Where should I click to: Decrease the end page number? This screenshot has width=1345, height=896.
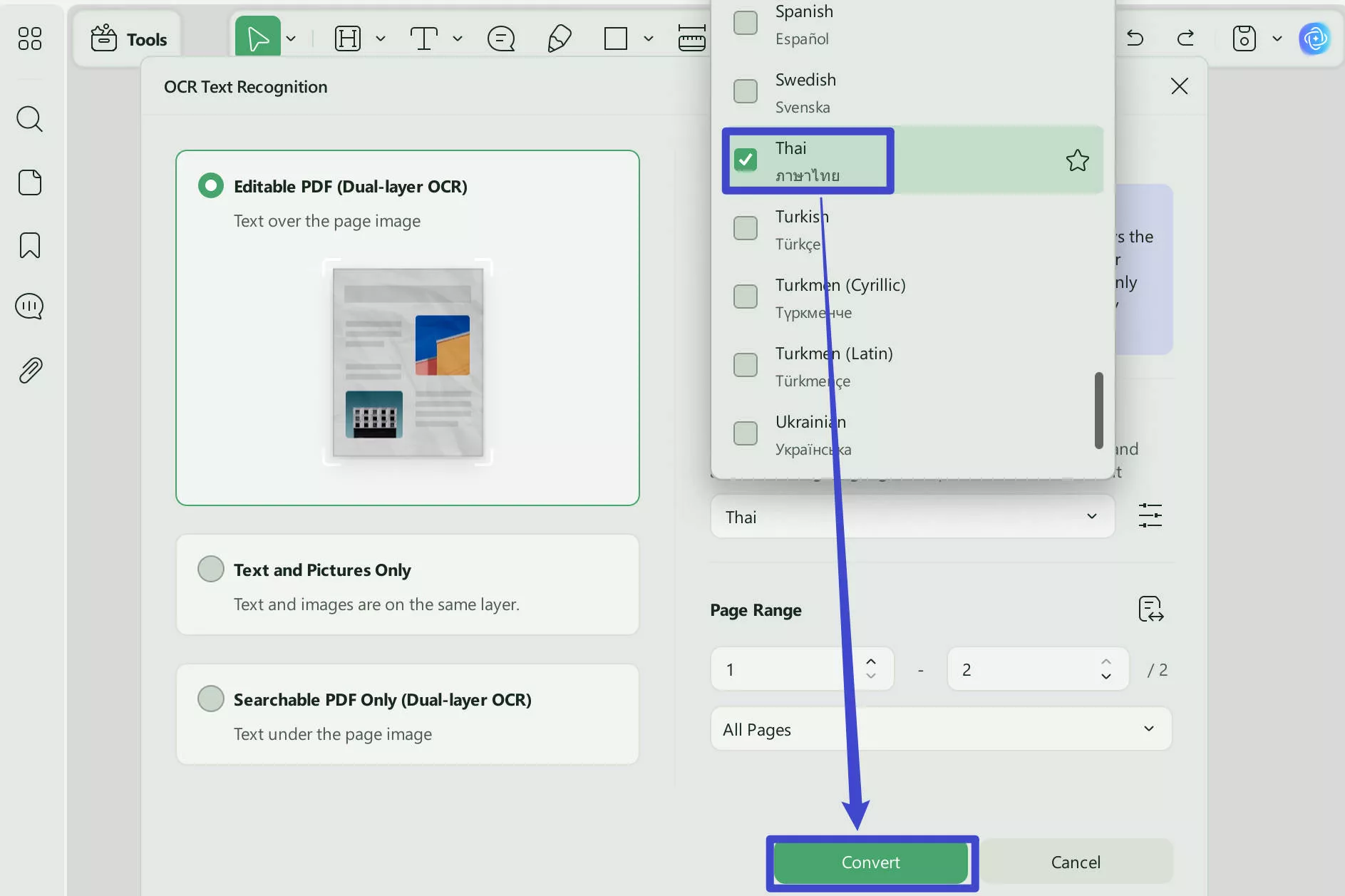coord(1106,676)
